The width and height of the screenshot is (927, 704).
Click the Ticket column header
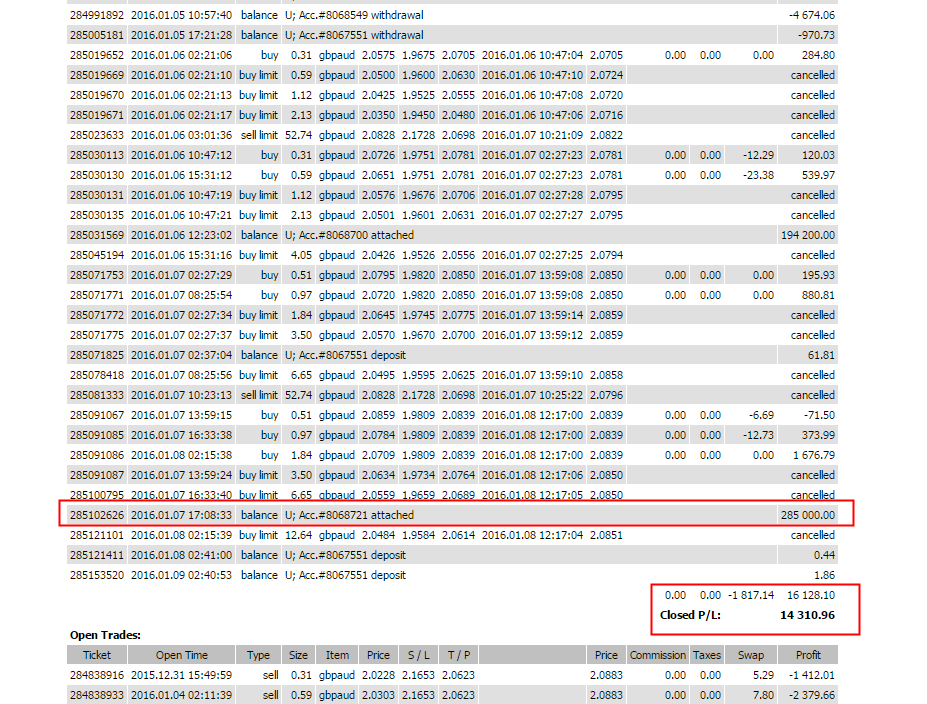tap(97, 656)
